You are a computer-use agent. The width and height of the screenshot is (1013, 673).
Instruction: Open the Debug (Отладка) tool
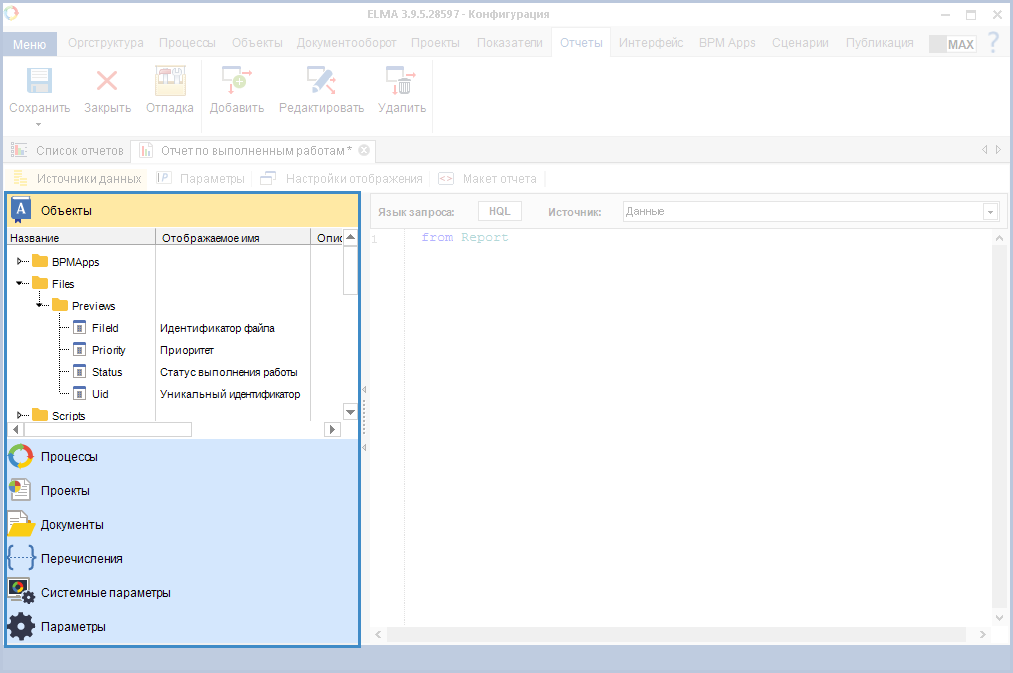click(x=170, y=82)
